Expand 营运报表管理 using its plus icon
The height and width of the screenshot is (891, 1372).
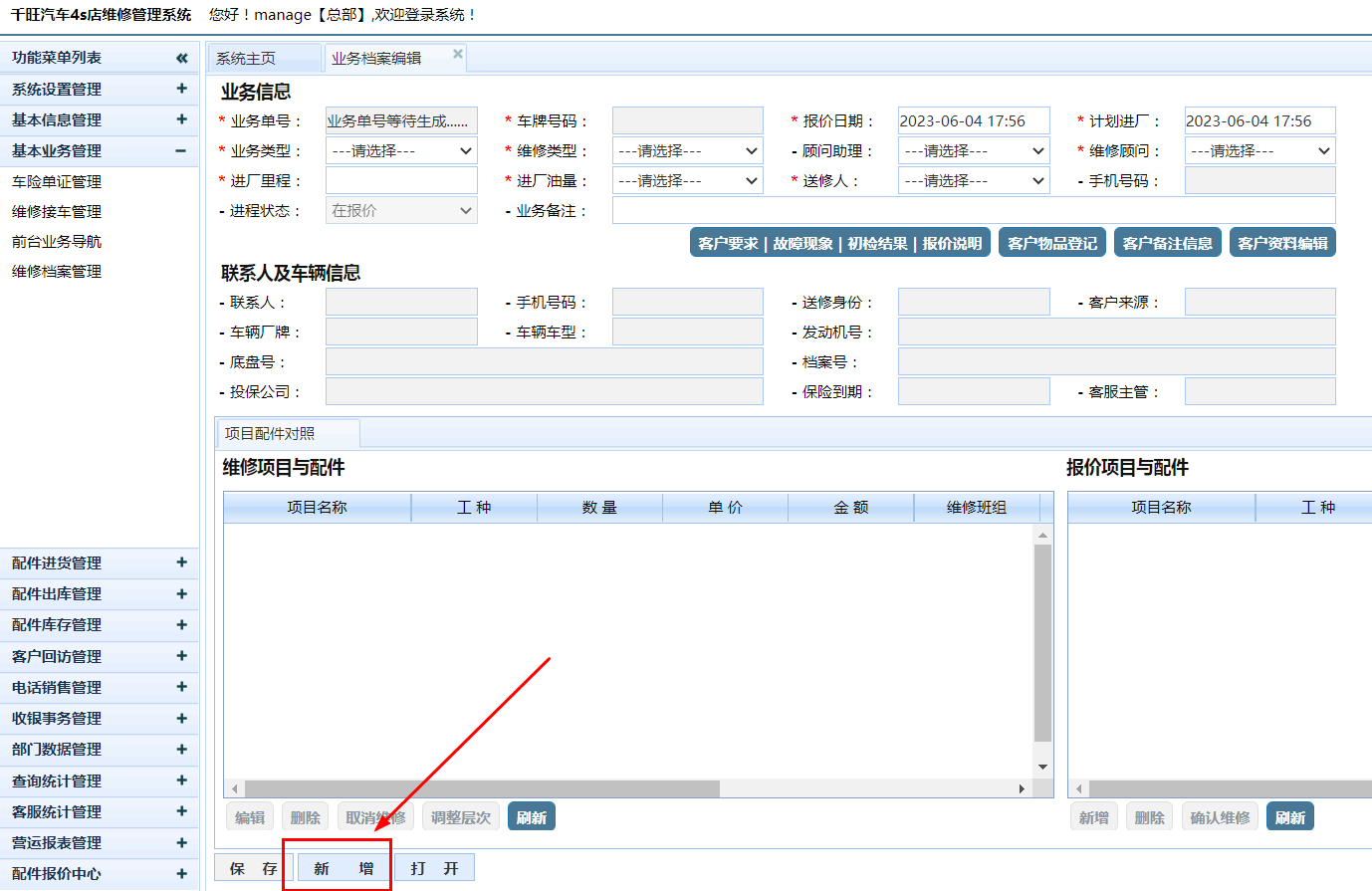pos(181,842)
